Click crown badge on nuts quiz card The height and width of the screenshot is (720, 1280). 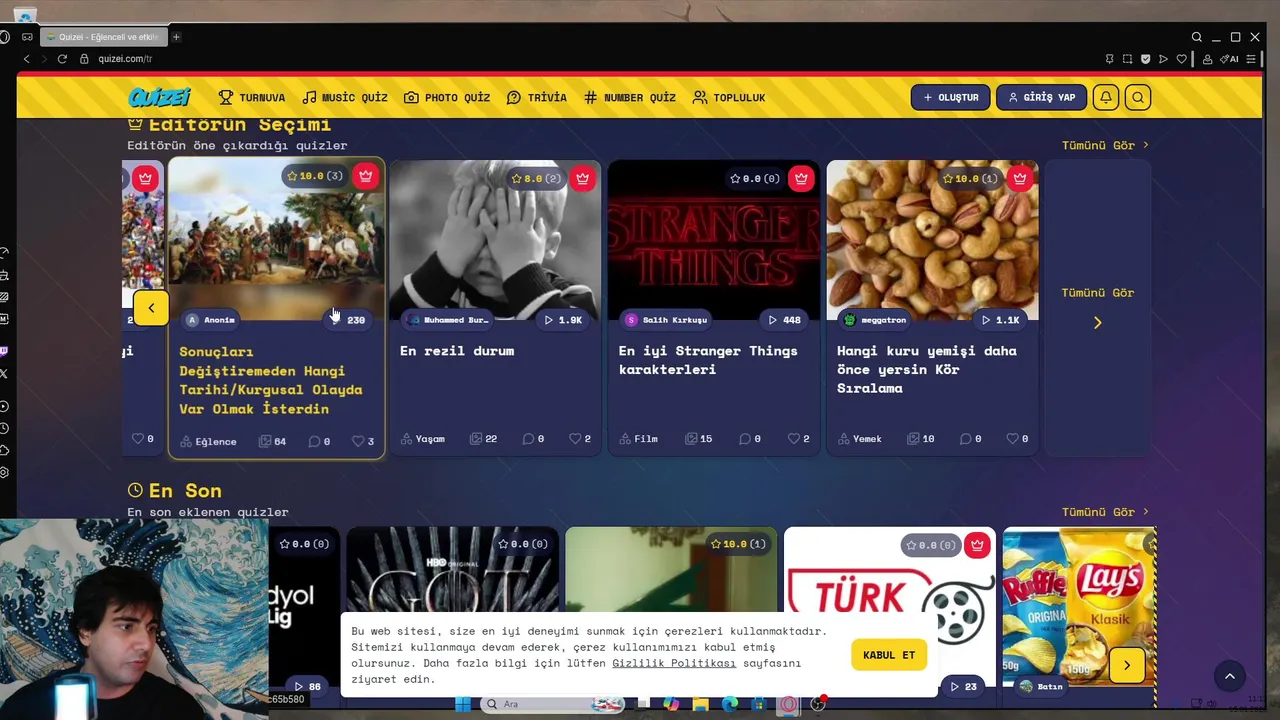[1019, 178]
